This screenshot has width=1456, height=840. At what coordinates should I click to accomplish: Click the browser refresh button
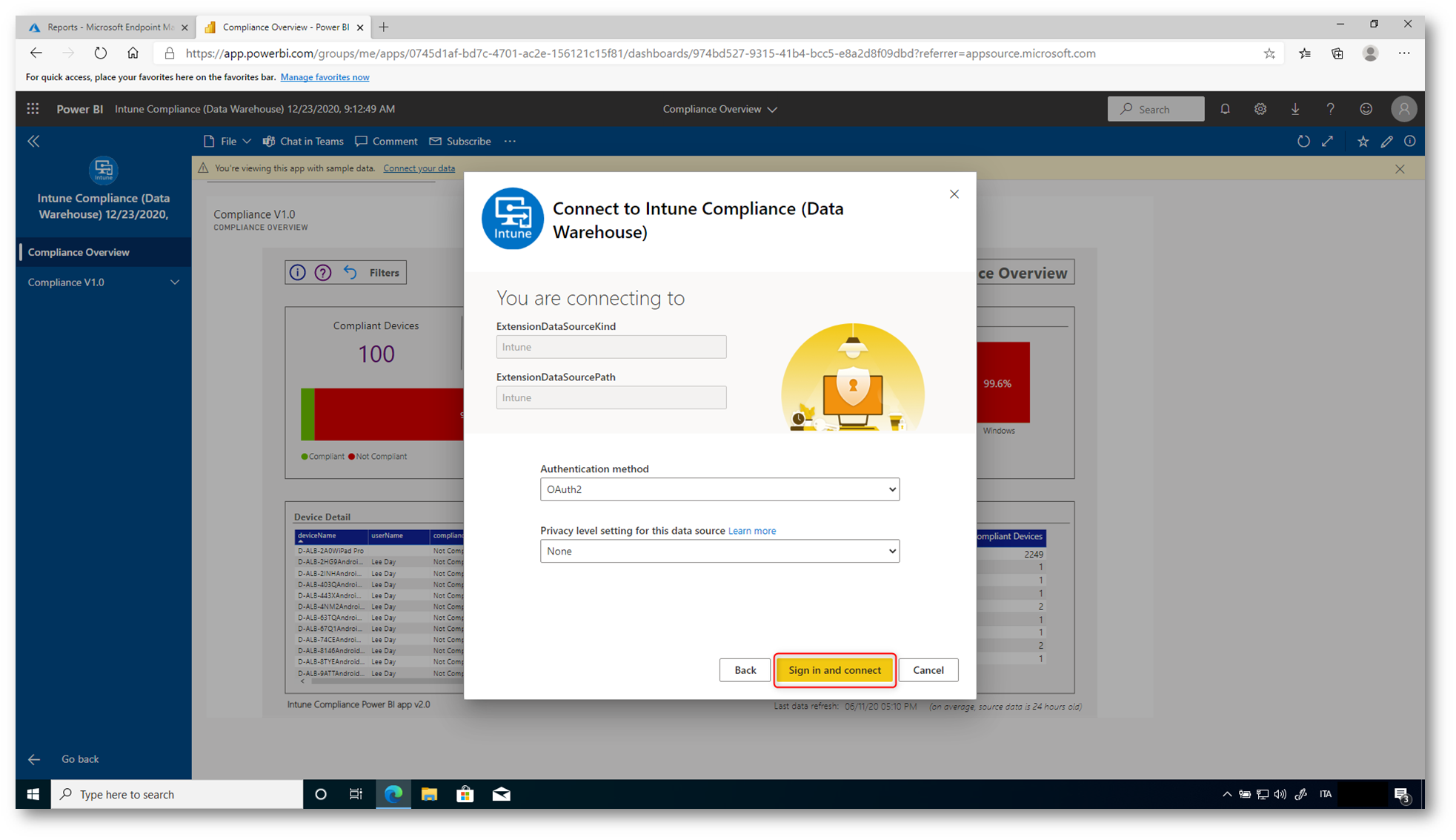[x=100, y=53]
